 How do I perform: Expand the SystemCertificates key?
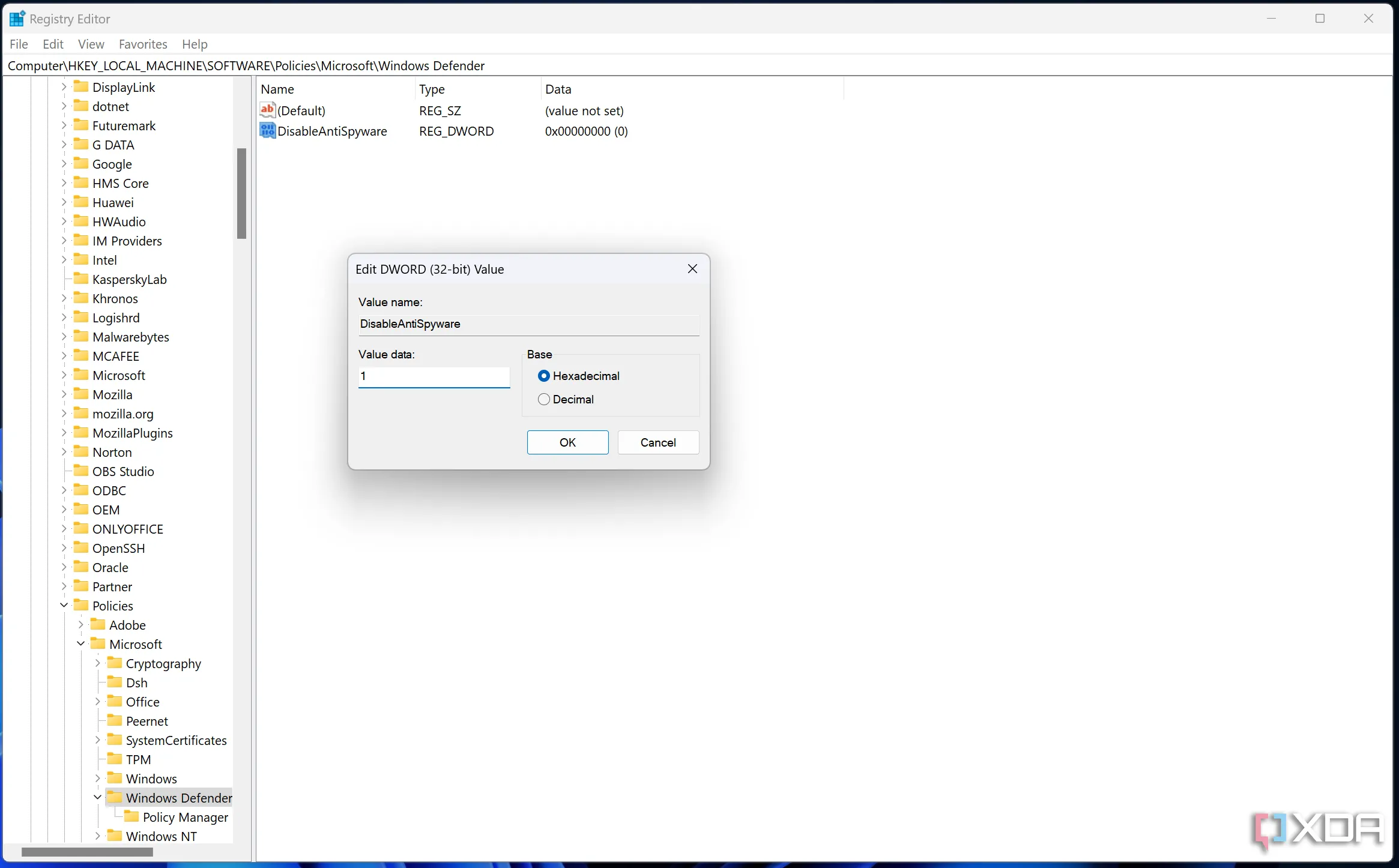tap(97, 740)
